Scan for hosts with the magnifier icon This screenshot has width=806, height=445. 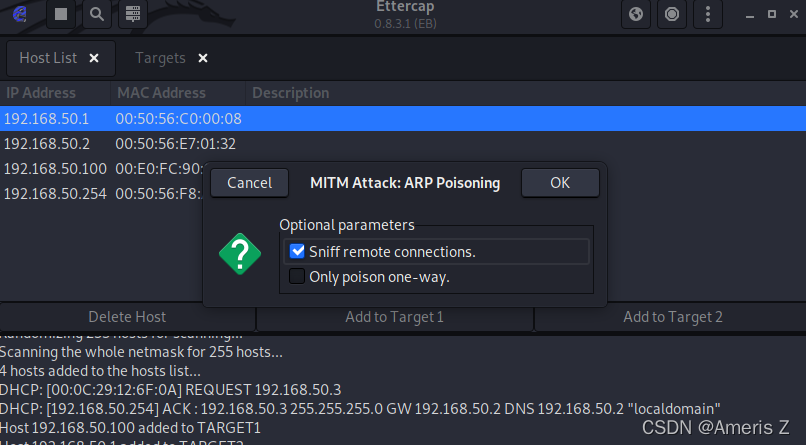tap(97, 14)
